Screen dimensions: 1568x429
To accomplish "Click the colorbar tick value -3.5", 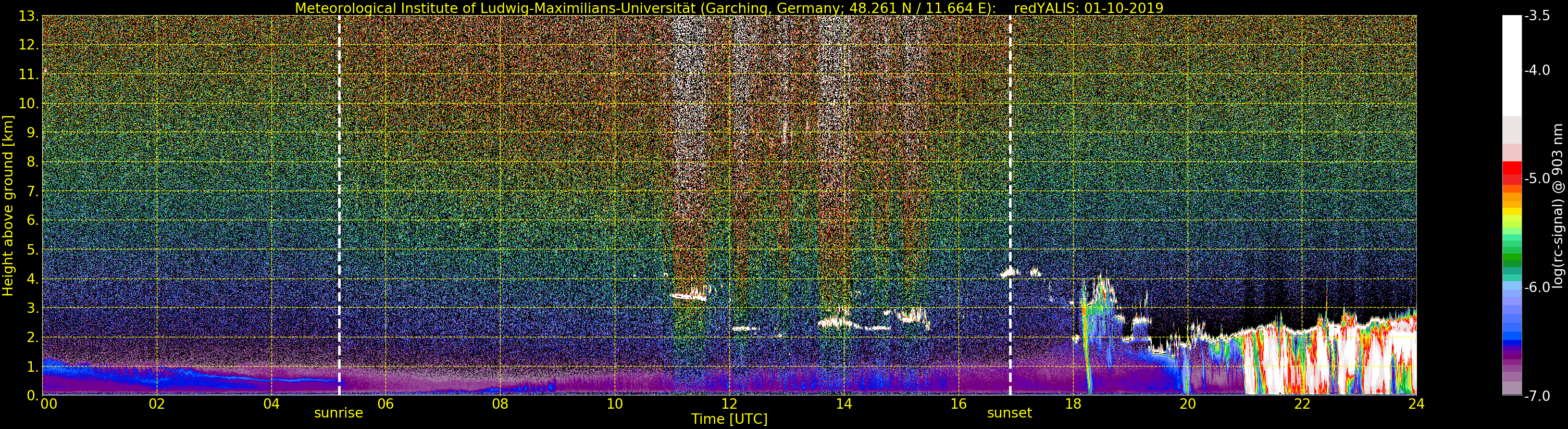I will 1537,16.
